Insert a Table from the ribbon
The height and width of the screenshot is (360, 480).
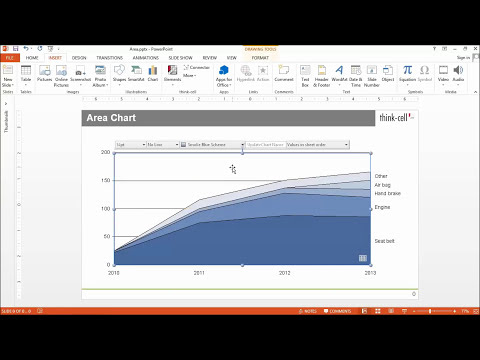[26, 74]
